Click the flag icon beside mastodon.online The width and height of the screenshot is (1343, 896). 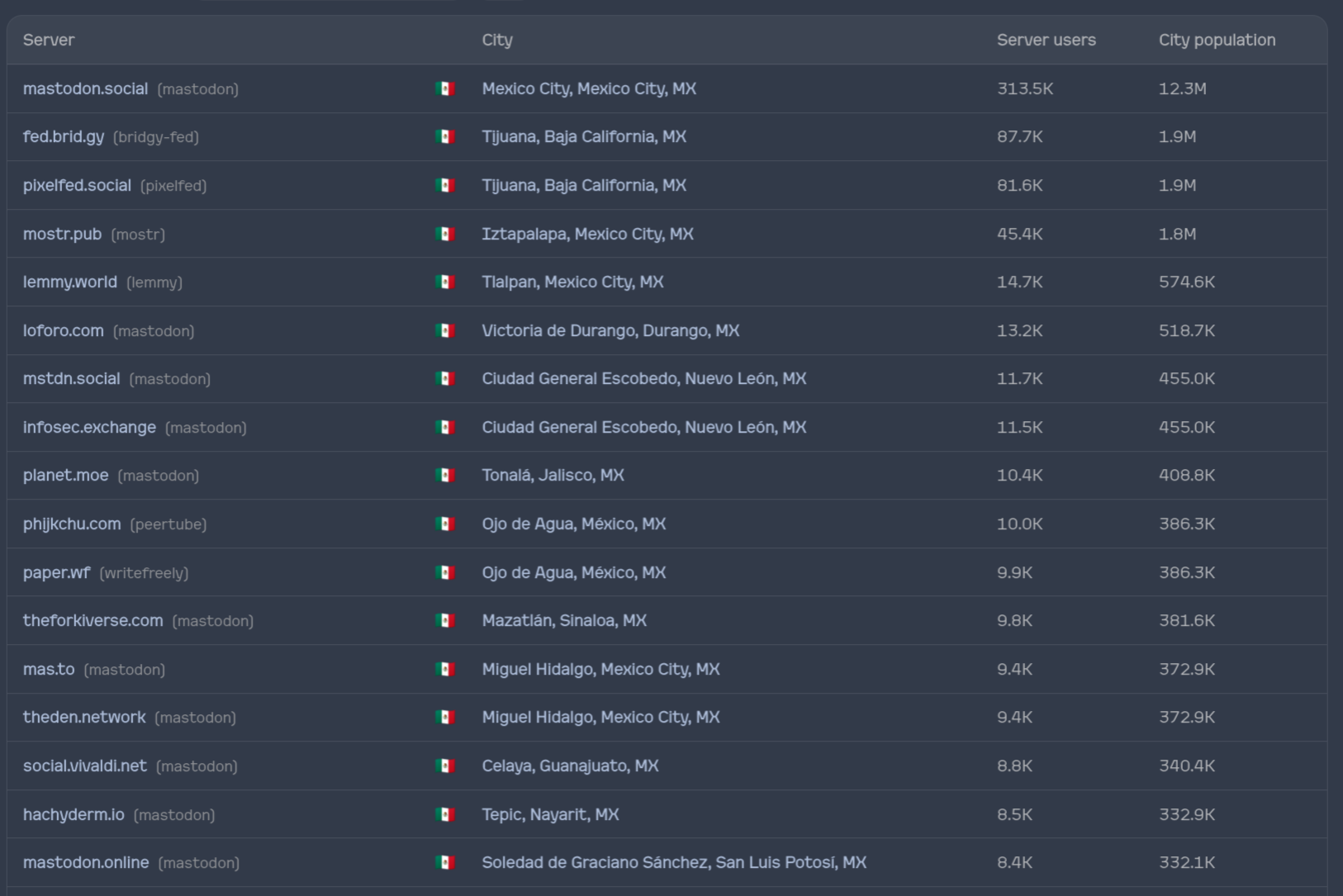click(x=445, y=862)
